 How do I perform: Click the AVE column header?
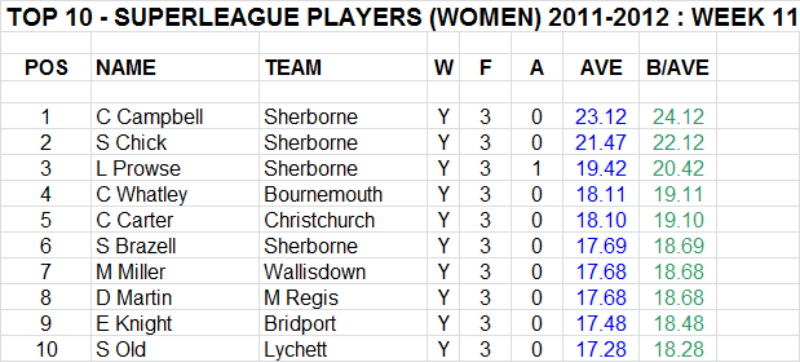tap(601, 67)
